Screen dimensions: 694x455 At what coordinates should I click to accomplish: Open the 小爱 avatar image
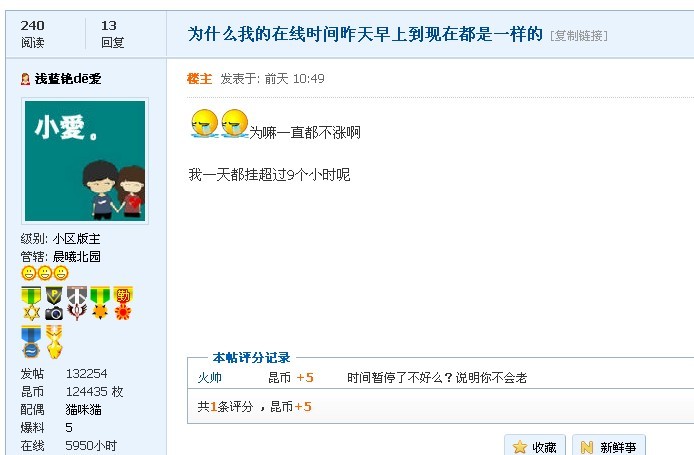[x=85, y=161]
